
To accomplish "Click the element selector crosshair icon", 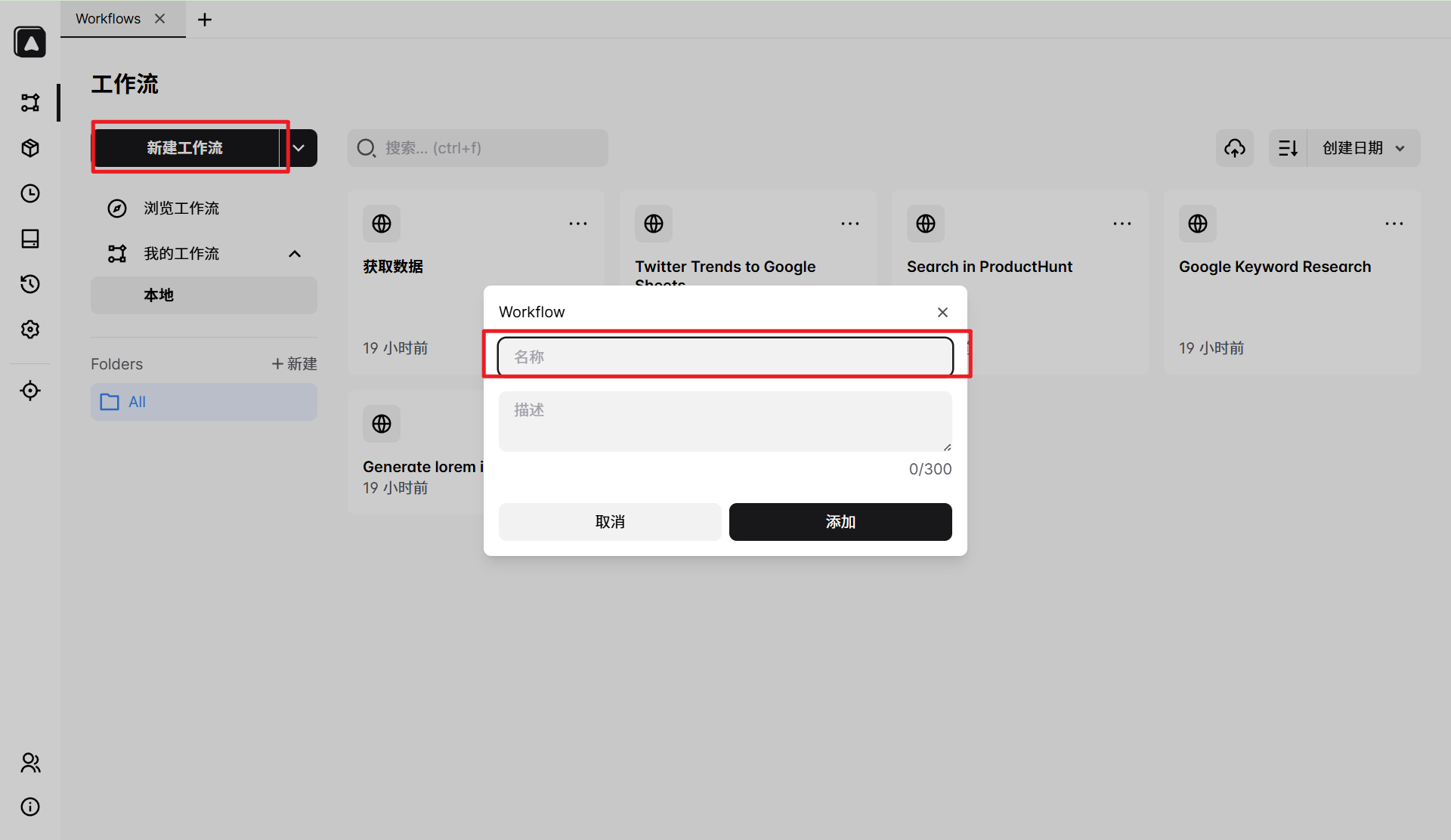I will coord(30,391).
